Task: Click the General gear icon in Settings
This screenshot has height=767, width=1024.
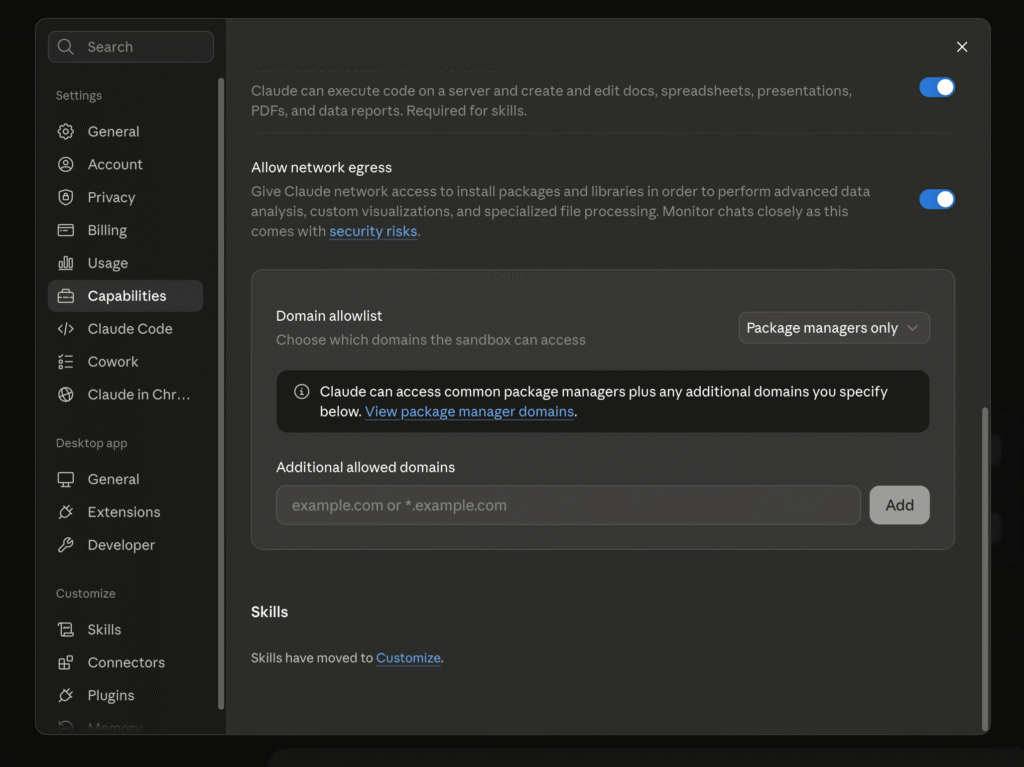Action: point(65,131)
